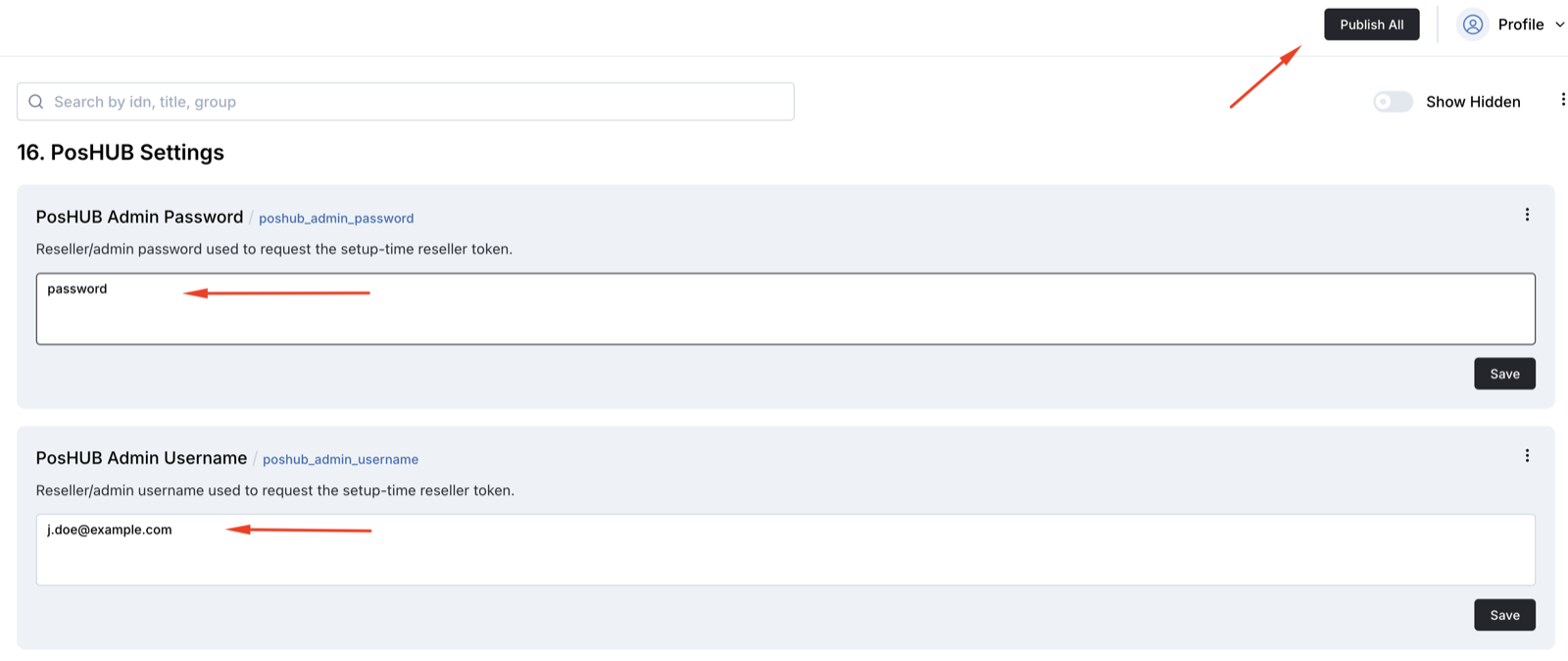Open the page options kebab menu beside Show Hidden
The image size is (1568, 661).
(x=1562, y=100)
